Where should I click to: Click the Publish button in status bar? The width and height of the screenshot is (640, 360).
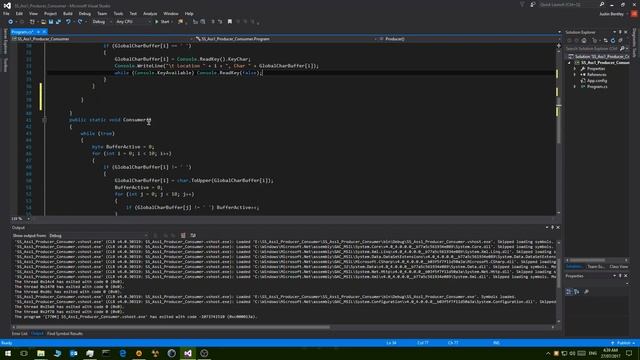coord(623,343)
